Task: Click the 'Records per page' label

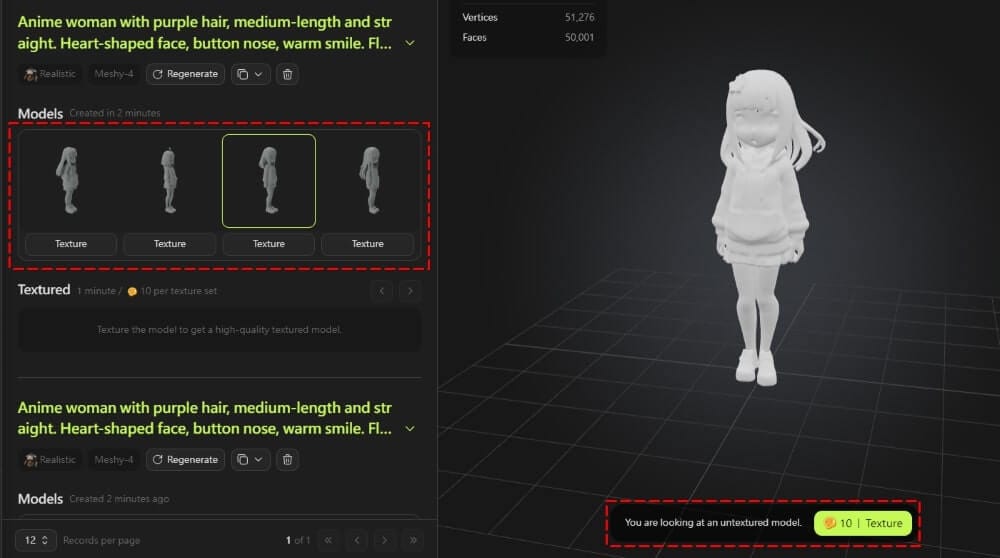Action: pyautogui.click(x=101, y=540)
